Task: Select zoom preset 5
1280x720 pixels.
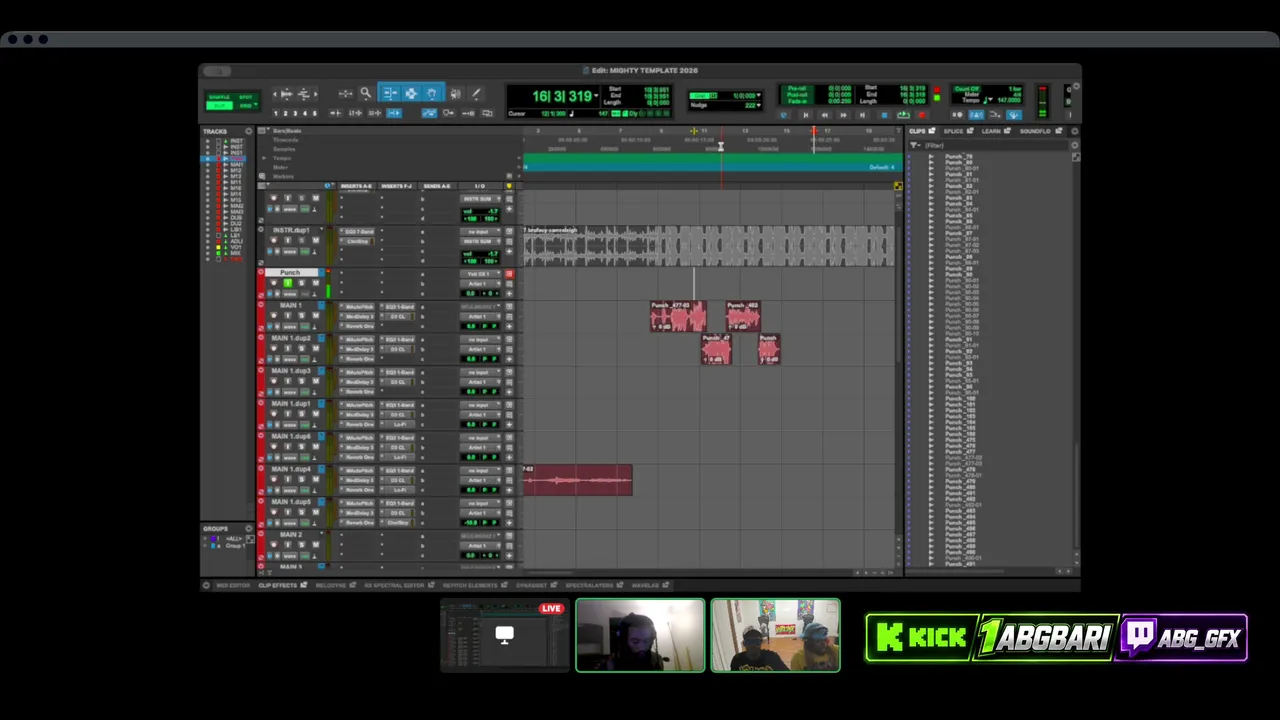Action: [314, 113]
